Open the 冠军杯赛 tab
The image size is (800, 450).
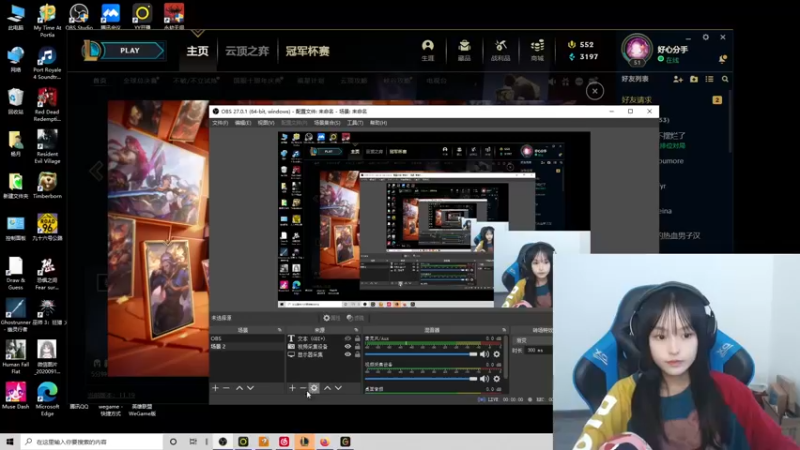(x=307, y=51)
